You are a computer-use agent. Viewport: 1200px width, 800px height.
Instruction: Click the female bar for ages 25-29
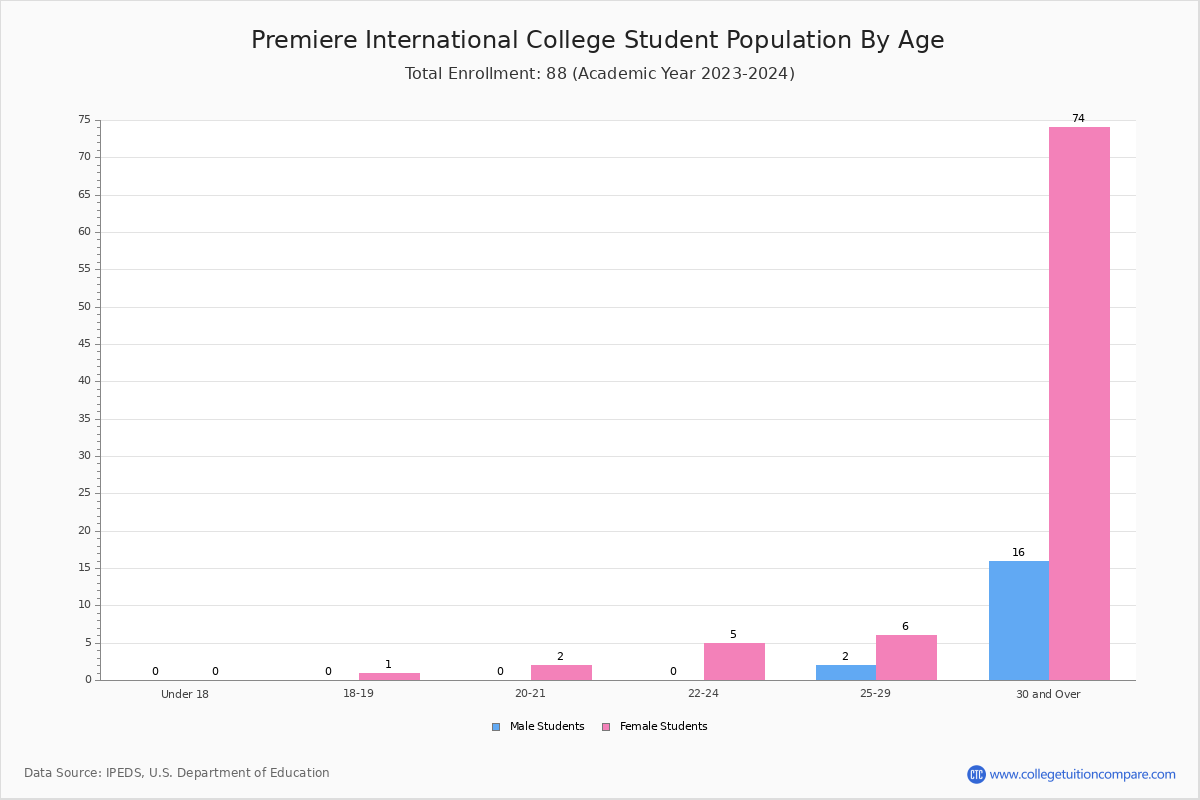coord(906,657)
